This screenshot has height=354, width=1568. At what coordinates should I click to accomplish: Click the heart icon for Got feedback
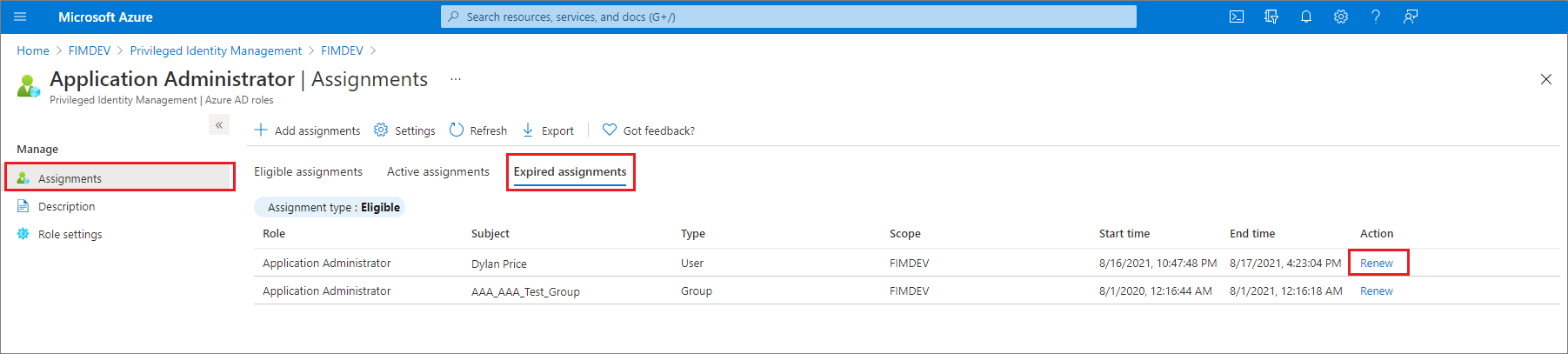tap(610, 130)
